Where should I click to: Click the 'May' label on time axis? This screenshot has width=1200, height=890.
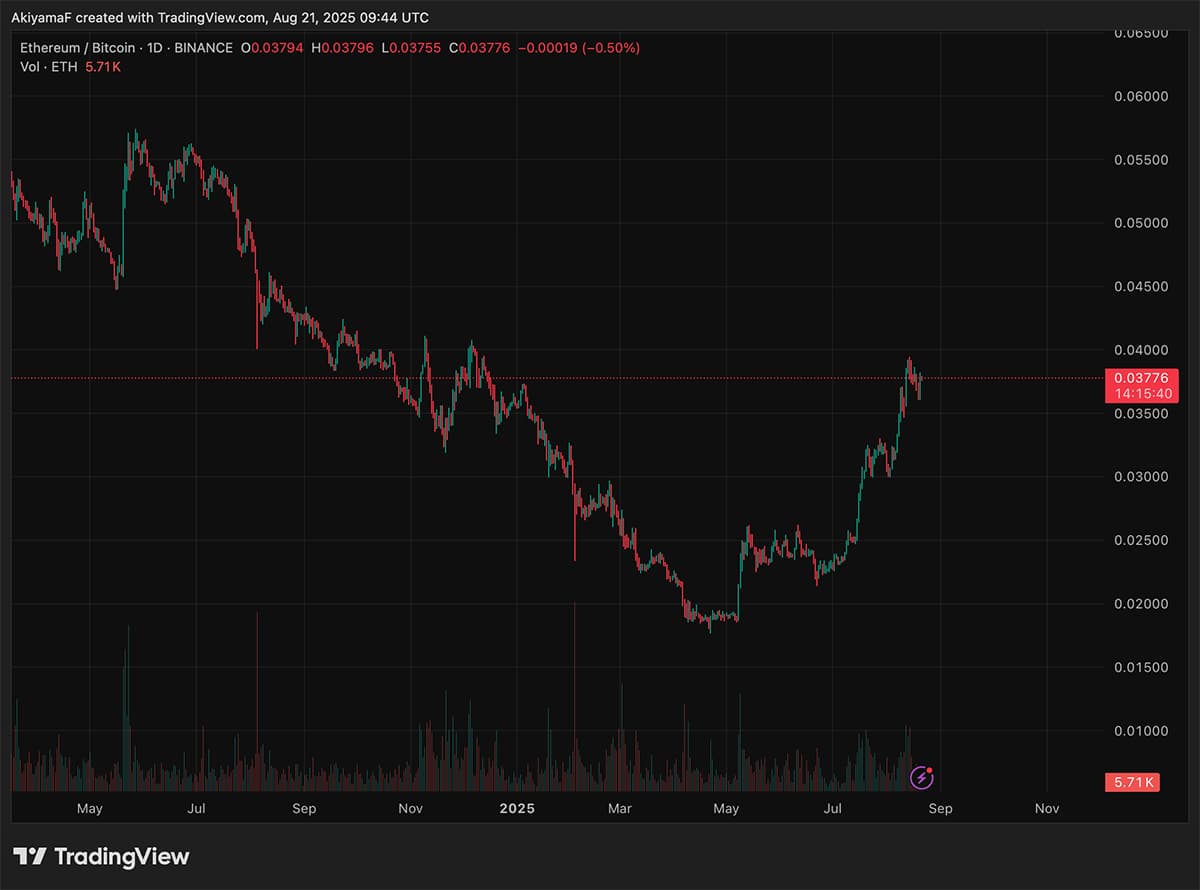[x=90, y=809]
